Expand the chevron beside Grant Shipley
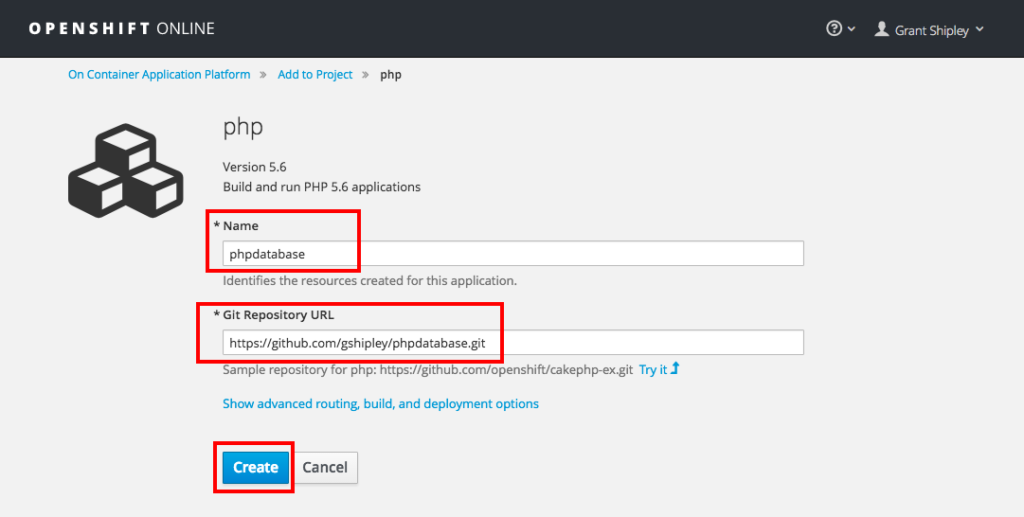 [x=980, y=29]
